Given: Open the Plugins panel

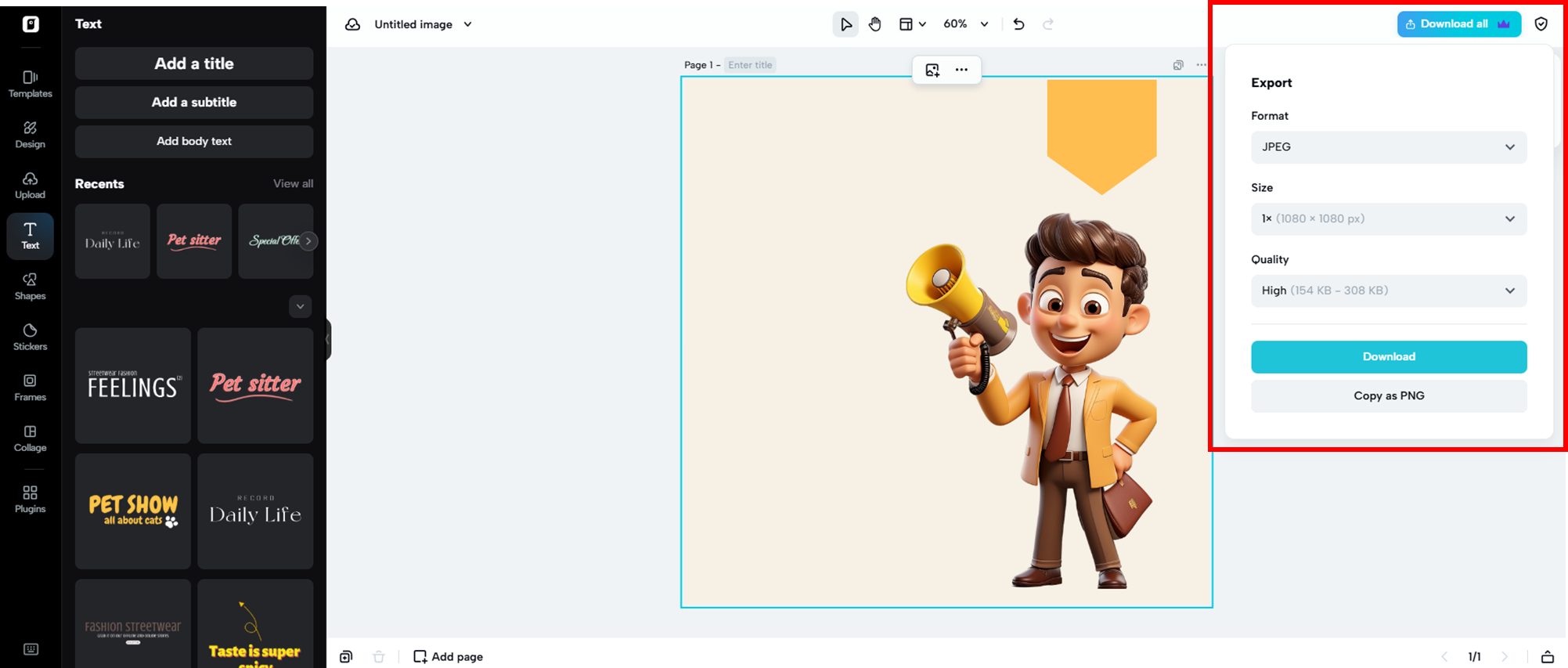Looking at the screenshot, I should coord(30,499).
